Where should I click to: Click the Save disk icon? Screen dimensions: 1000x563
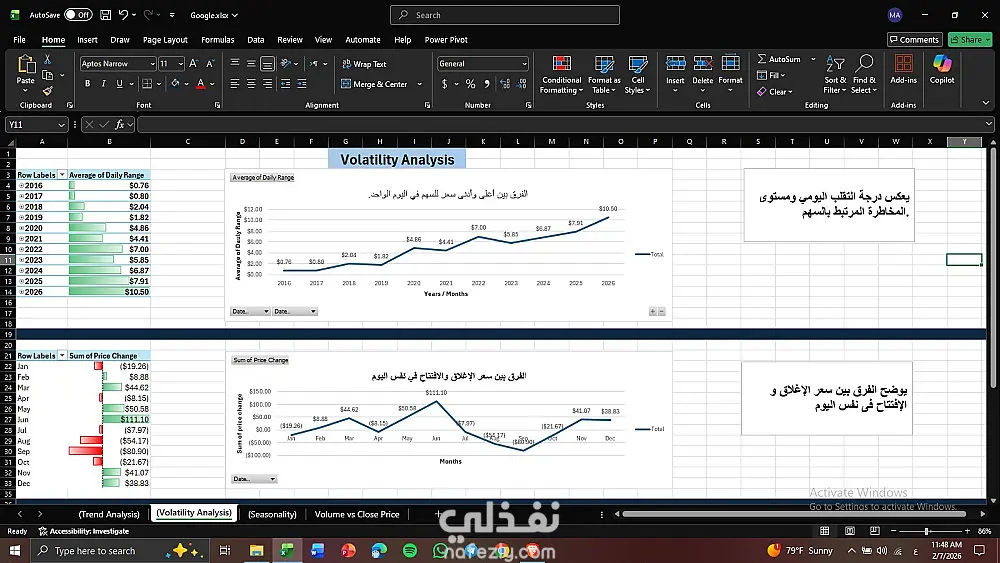tap(106, 15)
